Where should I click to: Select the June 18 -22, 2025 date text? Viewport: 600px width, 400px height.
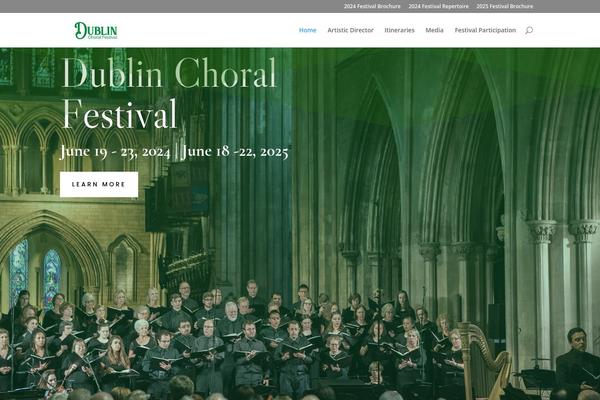point(235,152)
